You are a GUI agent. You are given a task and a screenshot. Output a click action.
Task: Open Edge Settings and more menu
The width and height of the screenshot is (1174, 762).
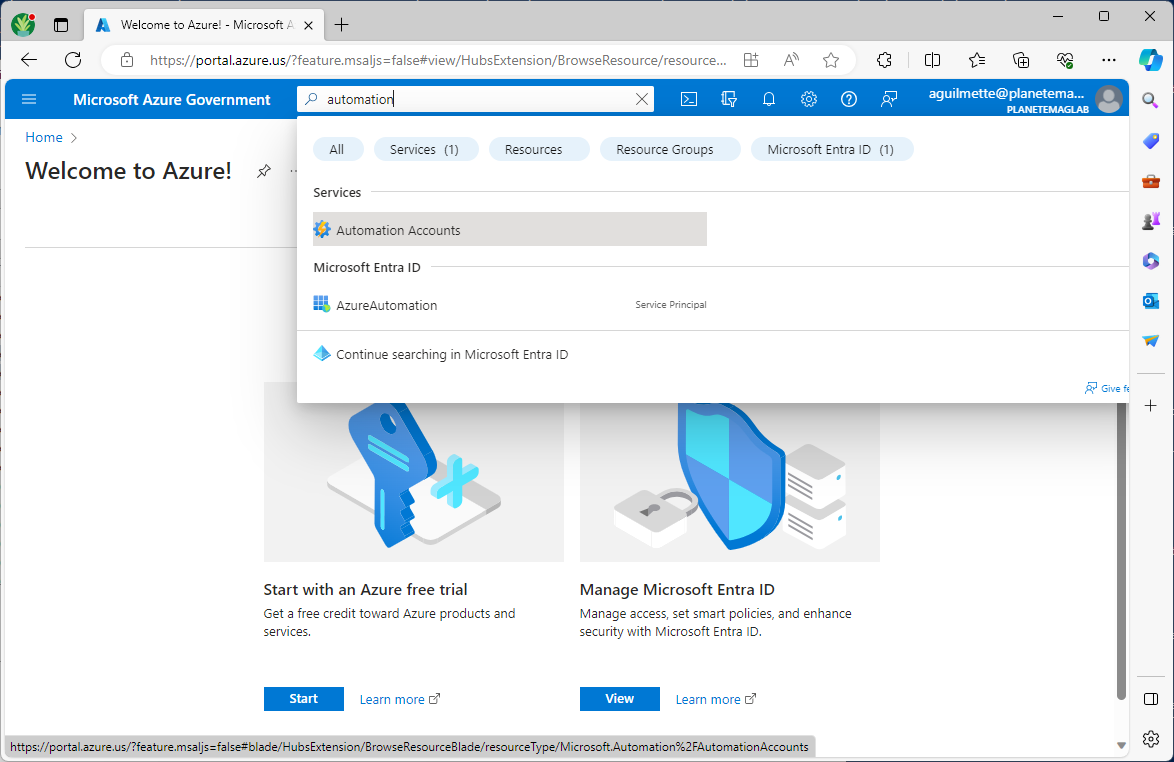pyautogui.click(x=1108, y=60)
